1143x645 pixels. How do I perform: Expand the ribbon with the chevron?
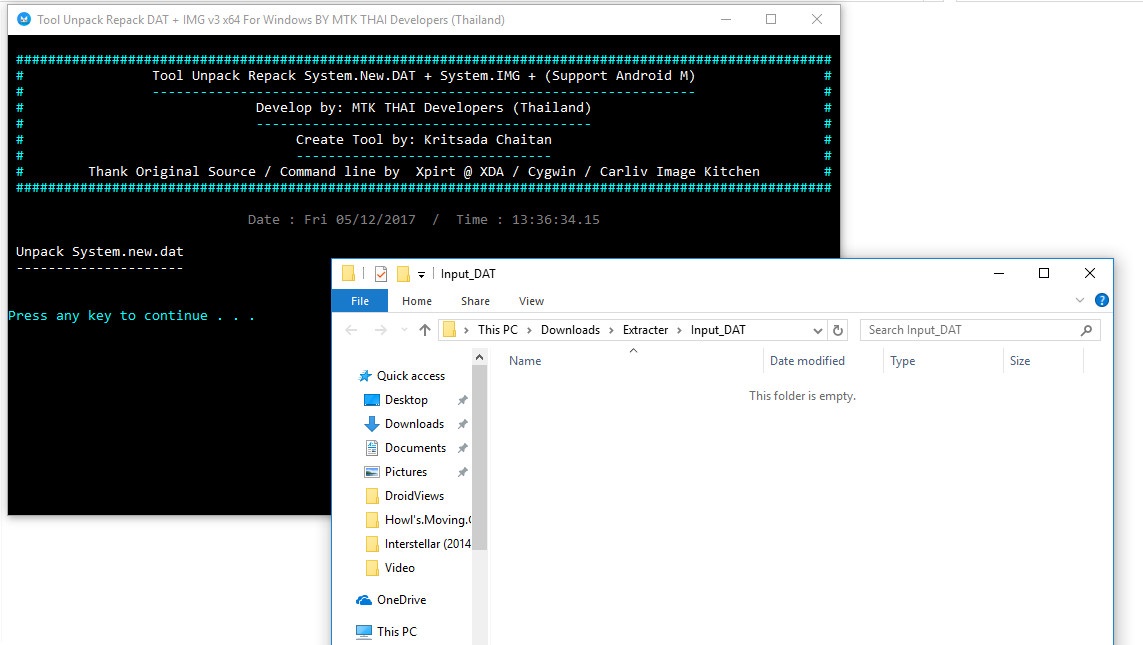[1080, 300]
